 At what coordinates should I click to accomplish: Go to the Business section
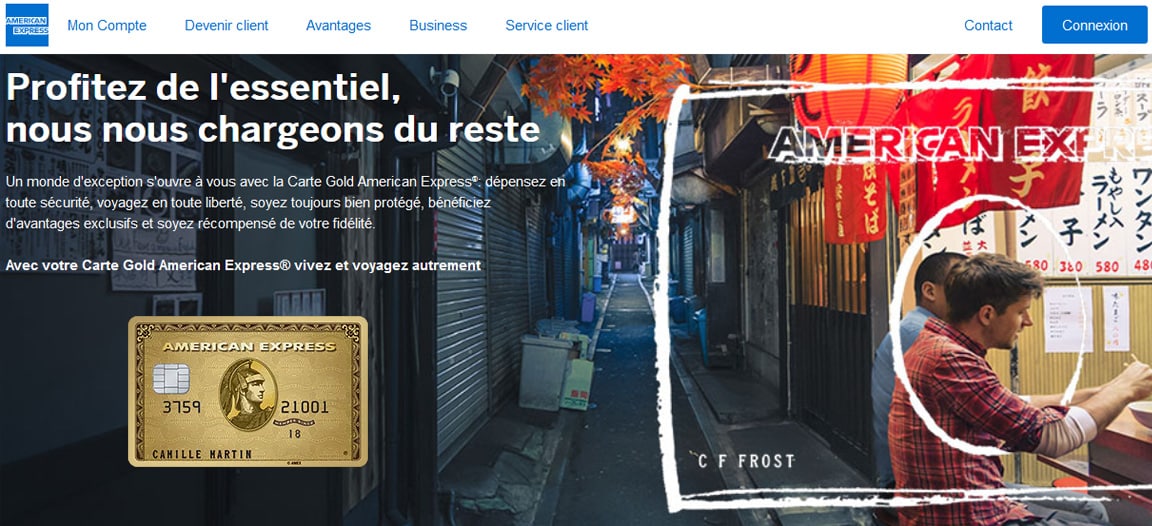[x=438, y=26]
